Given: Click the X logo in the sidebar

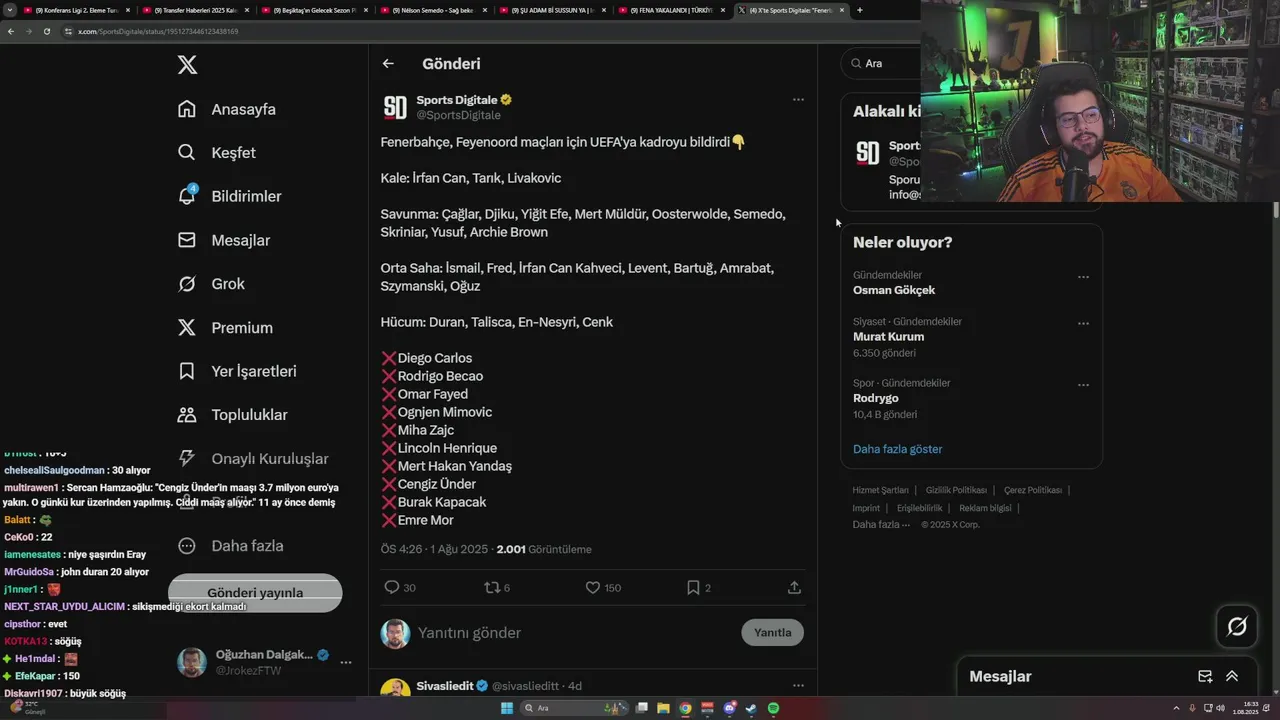Looking at the screenshot, I should 187,65.
